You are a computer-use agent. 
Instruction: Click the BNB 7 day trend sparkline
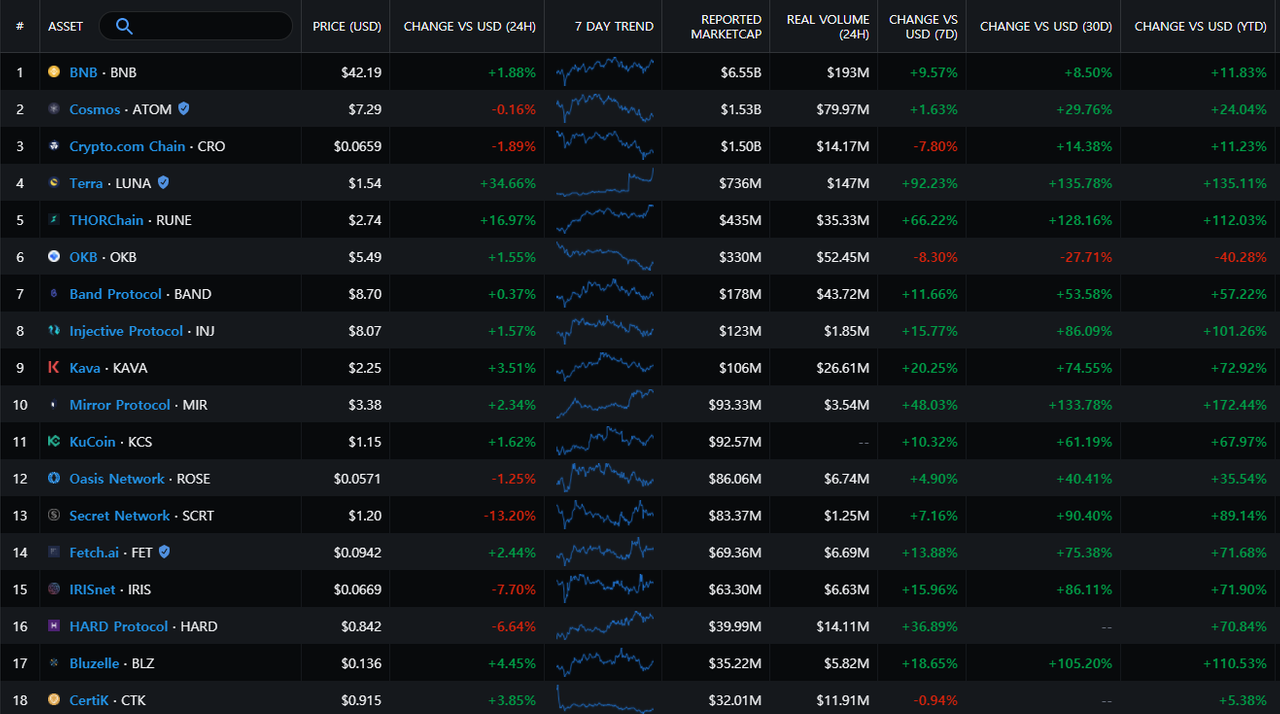tap(605, 72)
